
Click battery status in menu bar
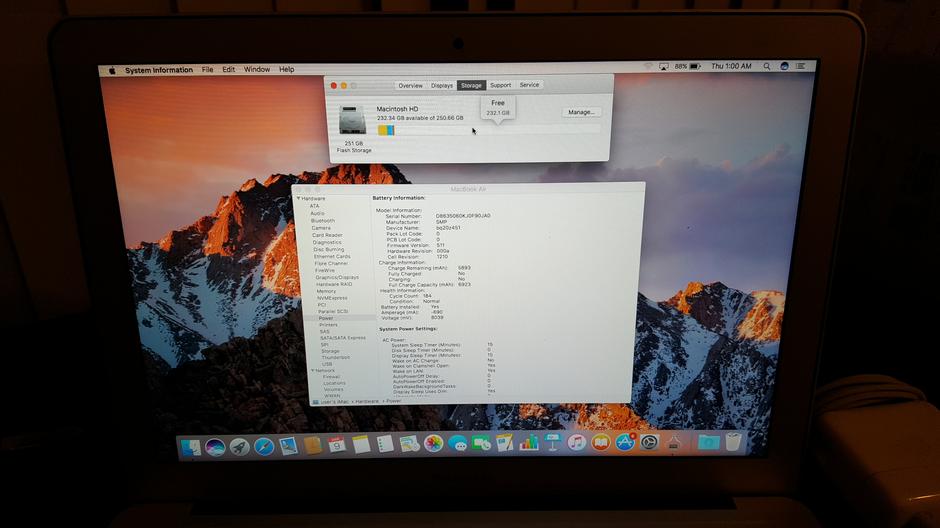[687, 67]
